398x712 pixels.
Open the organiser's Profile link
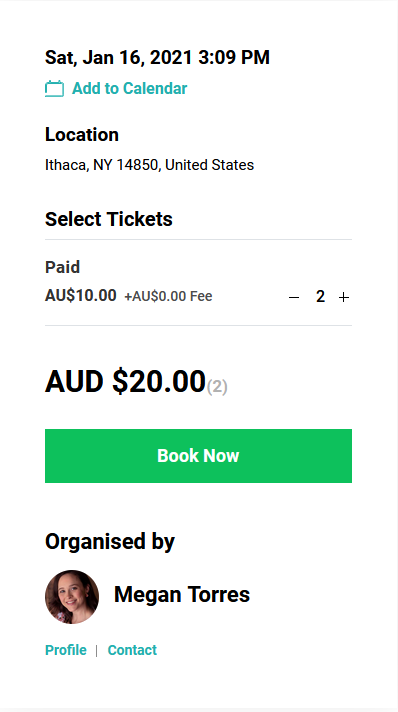pyautogui.click(x=66, y=650)
